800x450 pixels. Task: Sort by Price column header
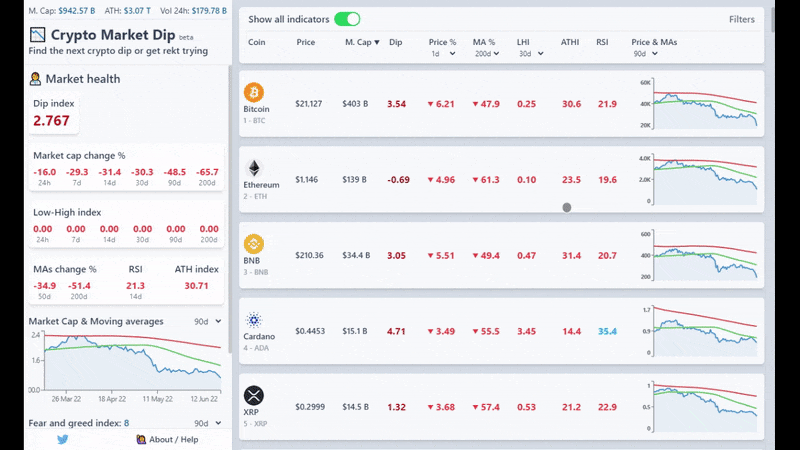306,42
